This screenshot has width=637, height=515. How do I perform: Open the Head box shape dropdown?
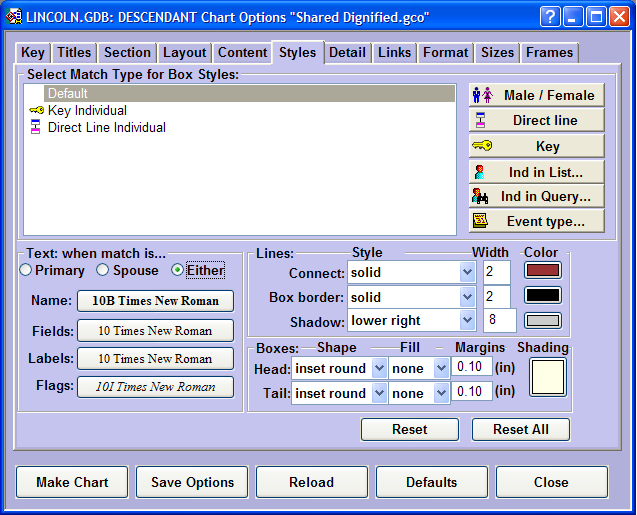point(378,369)
